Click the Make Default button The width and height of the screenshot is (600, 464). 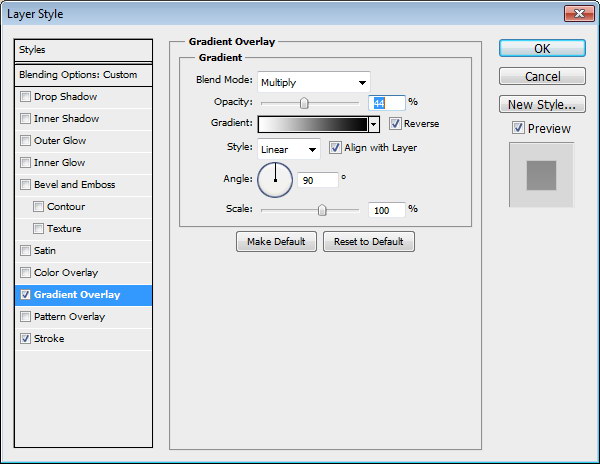[276, 241]
